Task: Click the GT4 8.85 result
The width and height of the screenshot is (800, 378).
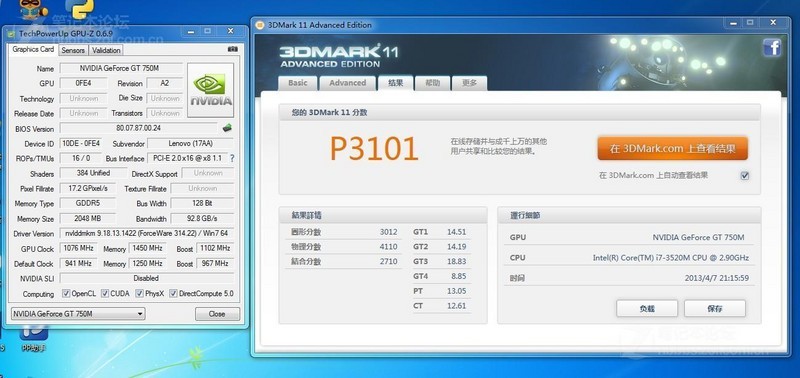Action: click(x=458, y=276)
